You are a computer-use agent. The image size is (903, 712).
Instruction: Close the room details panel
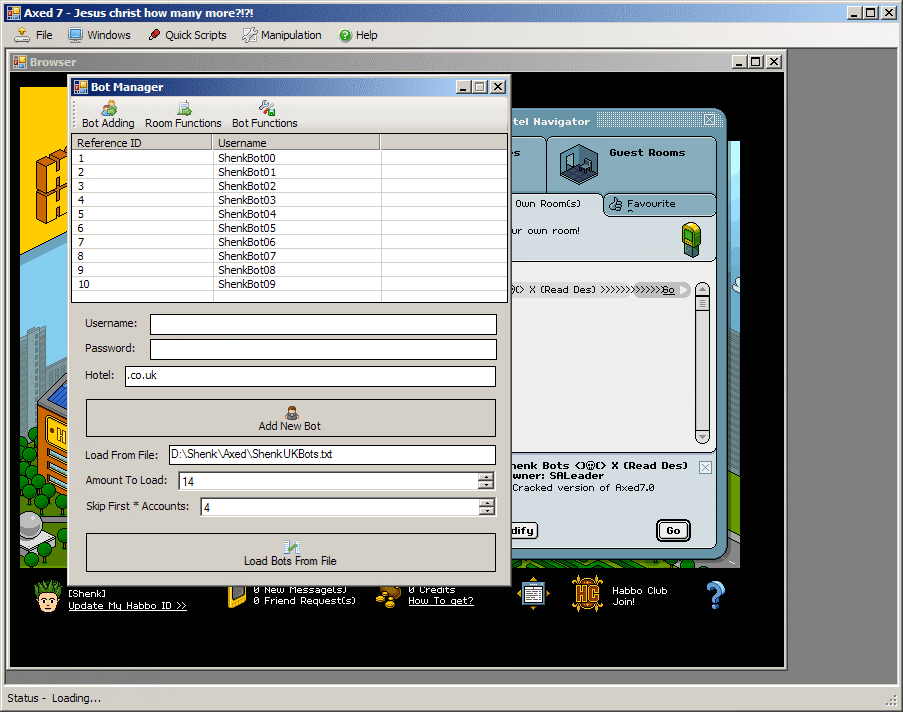click(x=705, y=467)
